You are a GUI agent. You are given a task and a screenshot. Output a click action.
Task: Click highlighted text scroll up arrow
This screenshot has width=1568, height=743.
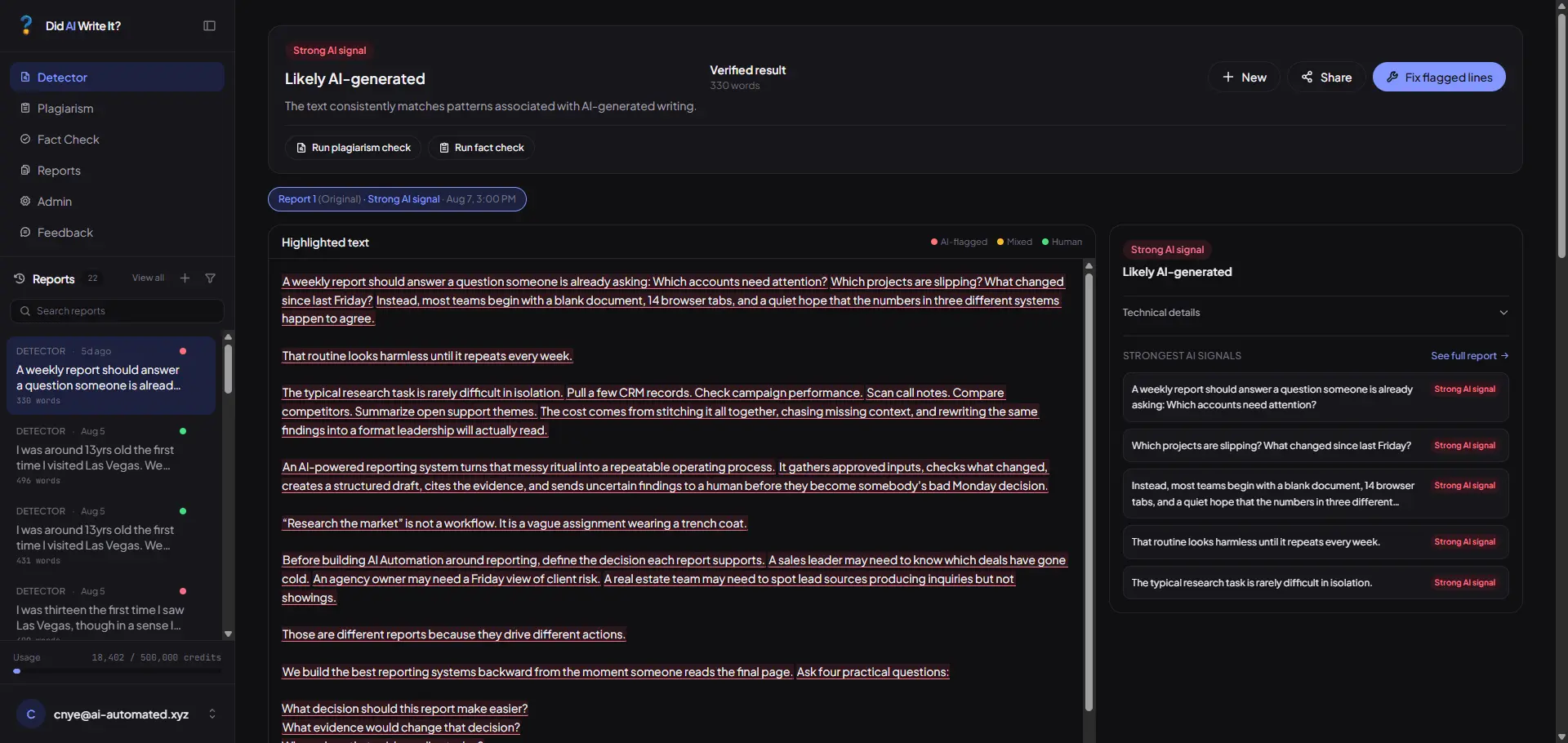(x=1089, y=266)
